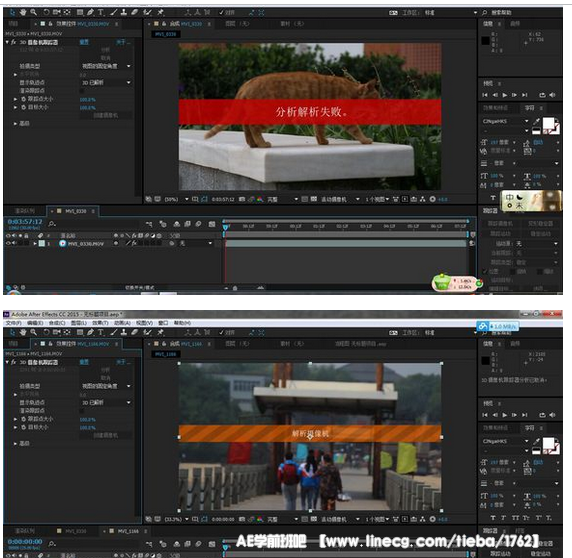Select the Zoom tool in the MVI_0330 window
The width and height of the screenshot is (572, 558).
[x=34, y=12]
